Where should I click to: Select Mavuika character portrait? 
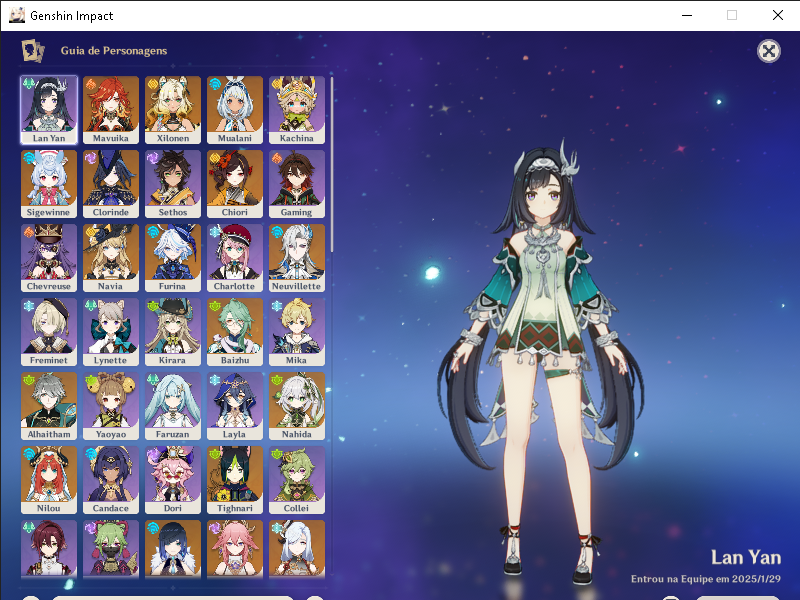tap(111, 109)
